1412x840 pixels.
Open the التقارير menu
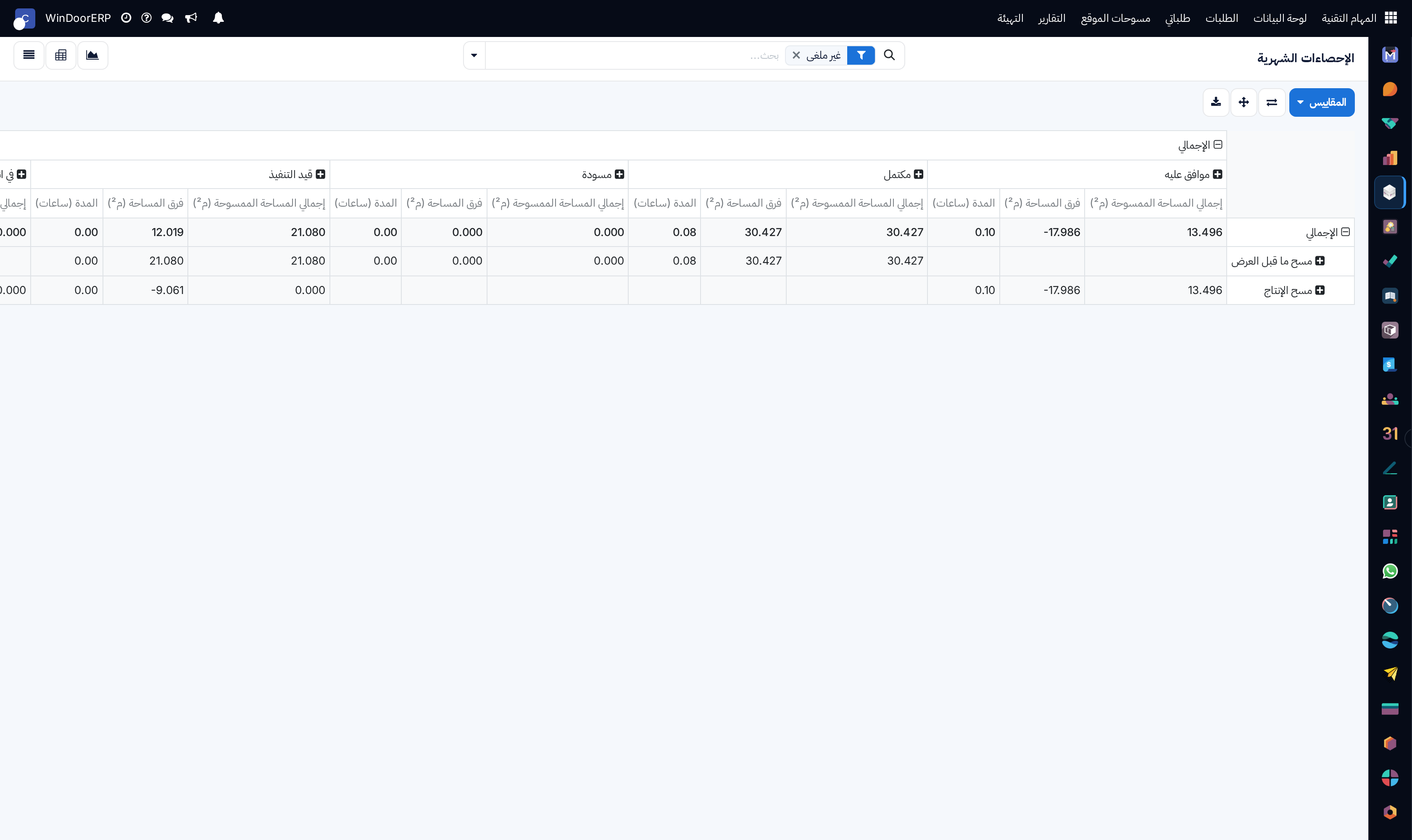pos(1051,18)
